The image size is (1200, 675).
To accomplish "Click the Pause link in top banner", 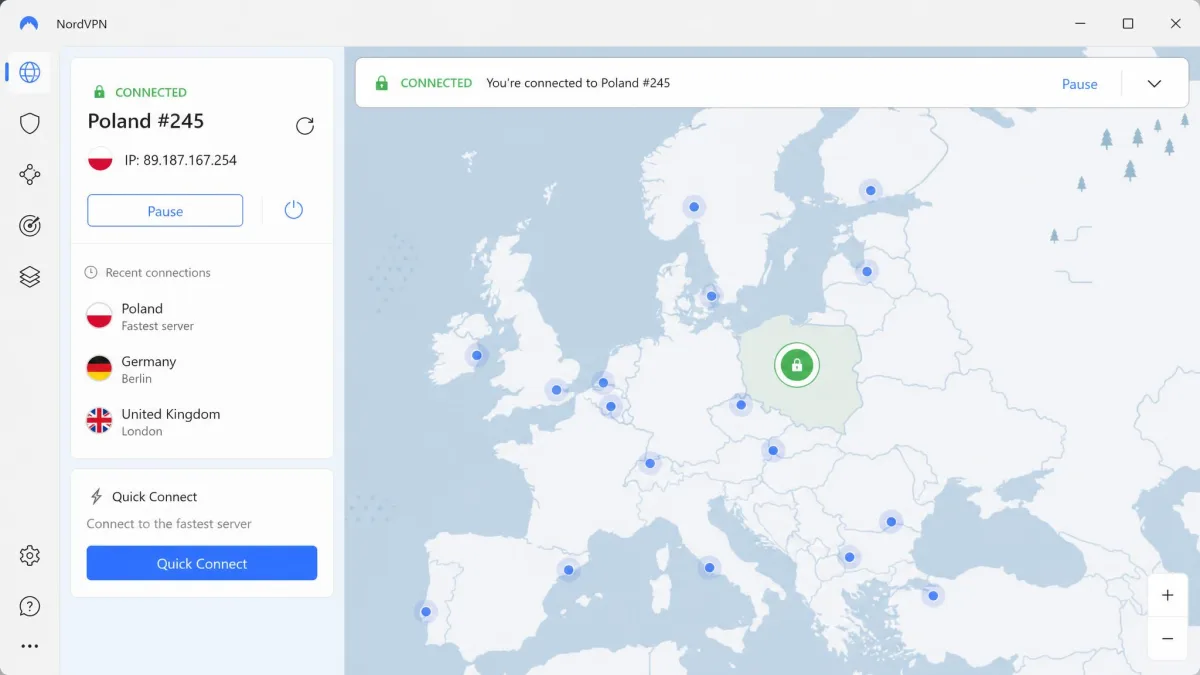I will point(1080,84).
